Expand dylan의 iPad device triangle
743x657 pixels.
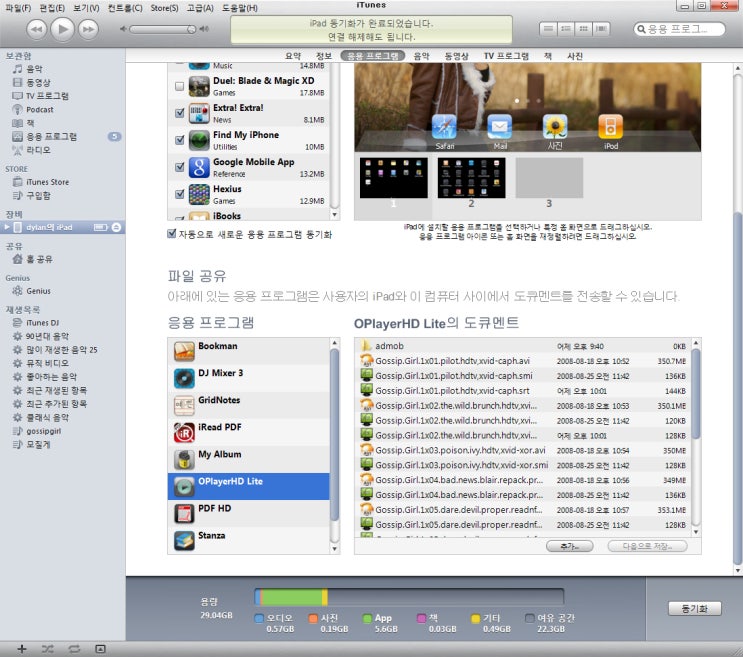click(7, 227)
